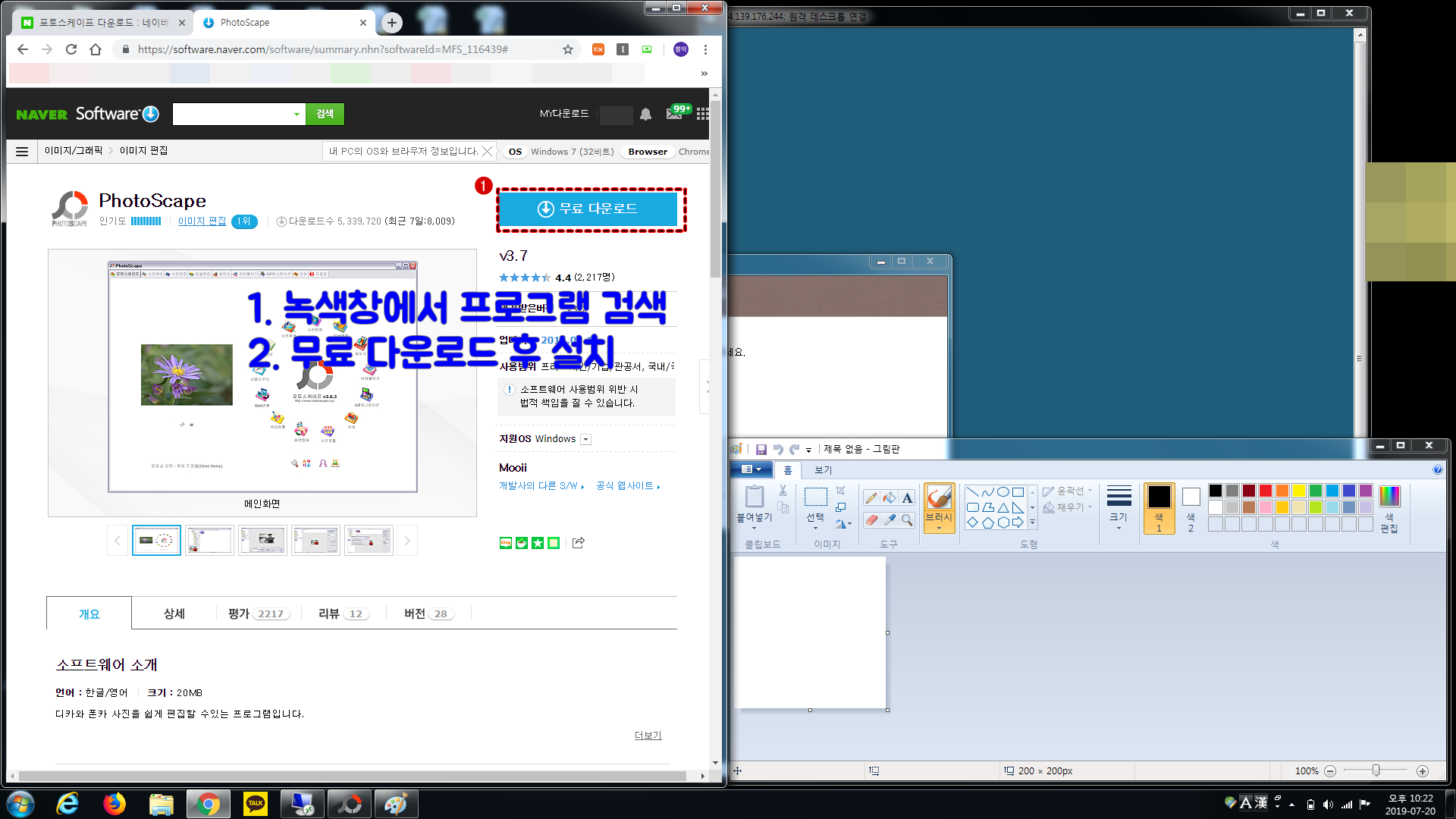Viewport: 1456px width, 819px height.
Task: Select the second screenshot thumbnail of PhotoScape
Action: point(209,541)
